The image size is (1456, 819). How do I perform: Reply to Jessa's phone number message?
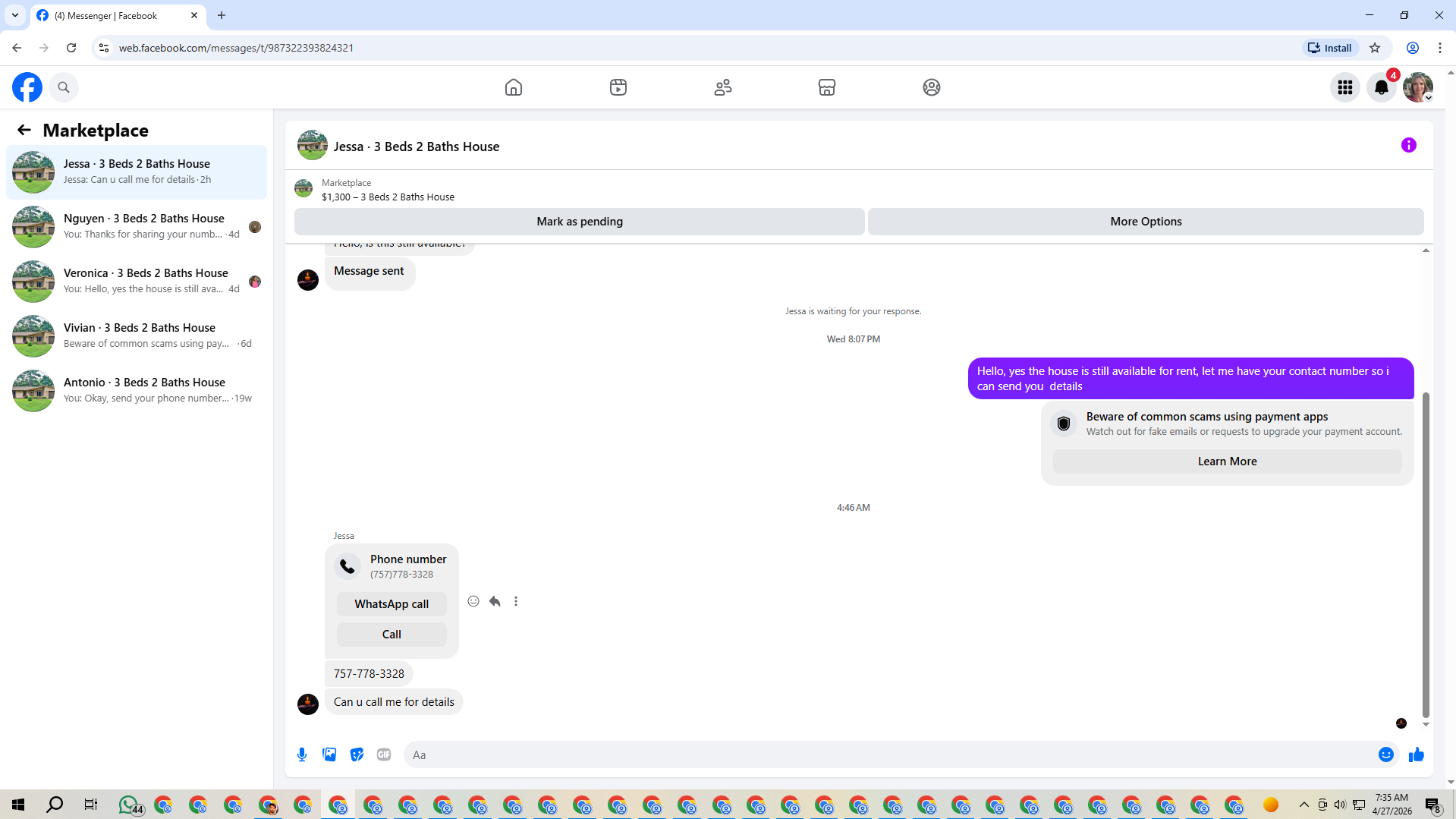coord(495,601)
